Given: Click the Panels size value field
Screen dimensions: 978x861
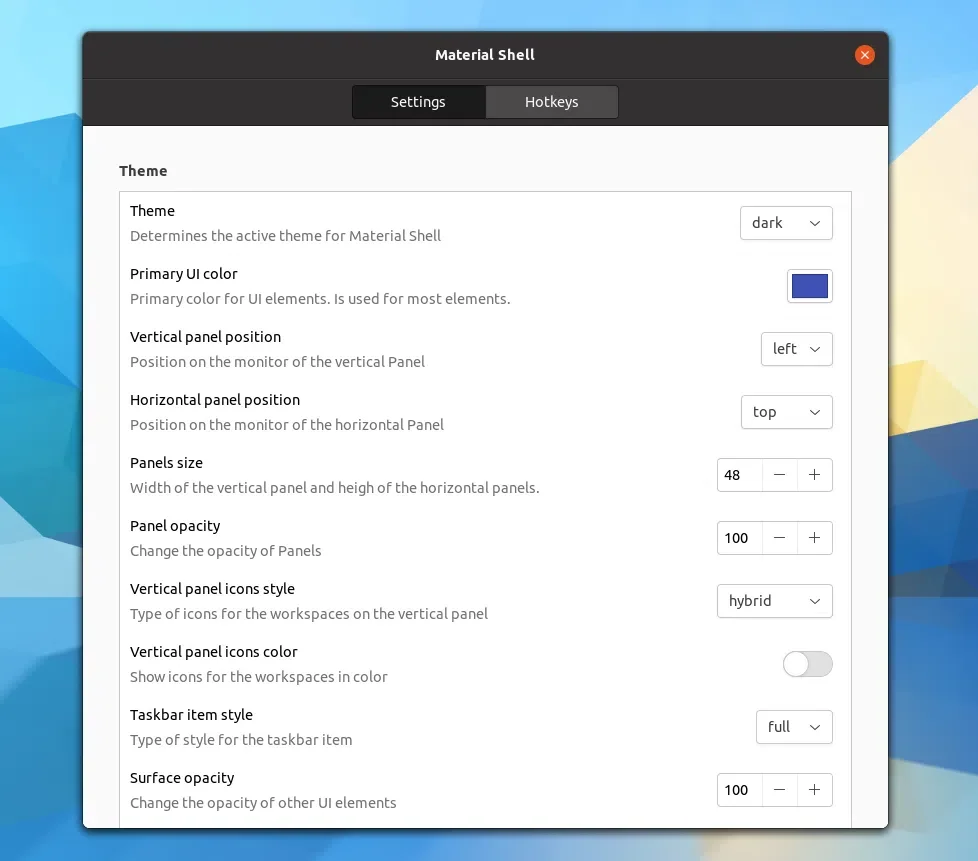Looking at the screenshot, I should pyautogui.click(x=740, y=475).
